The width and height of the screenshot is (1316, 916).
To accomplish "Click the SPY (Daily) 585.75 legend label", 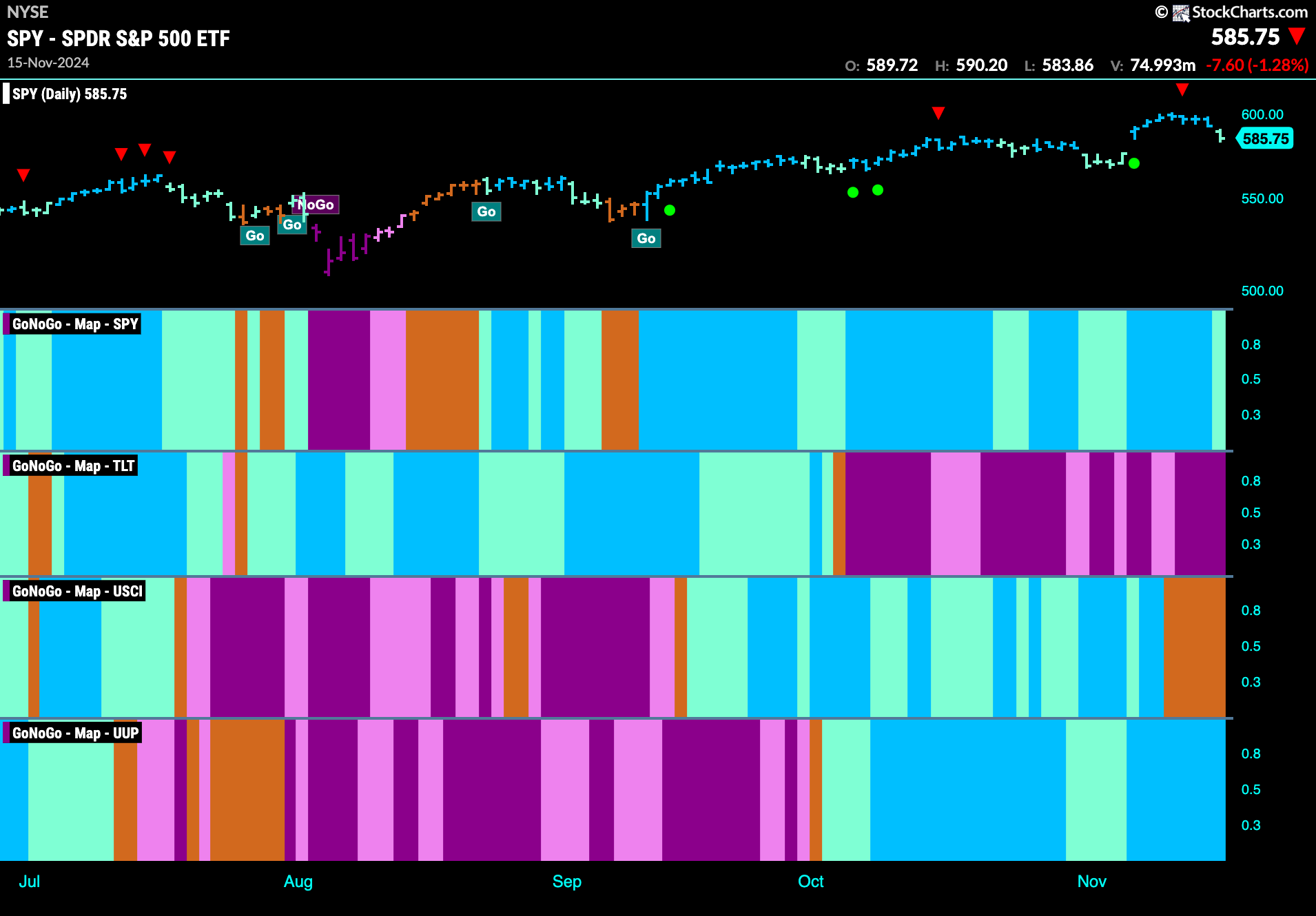I will (70, 94).
